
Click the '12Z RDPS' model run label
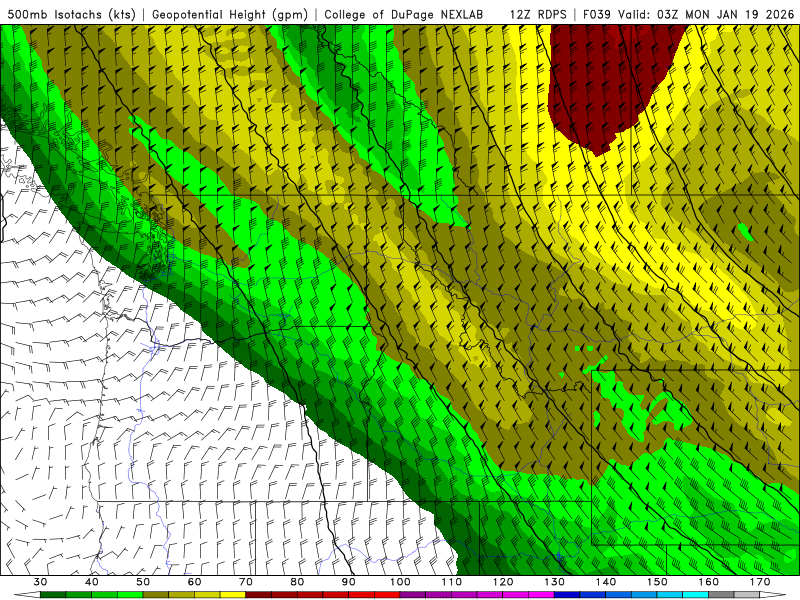538,15
